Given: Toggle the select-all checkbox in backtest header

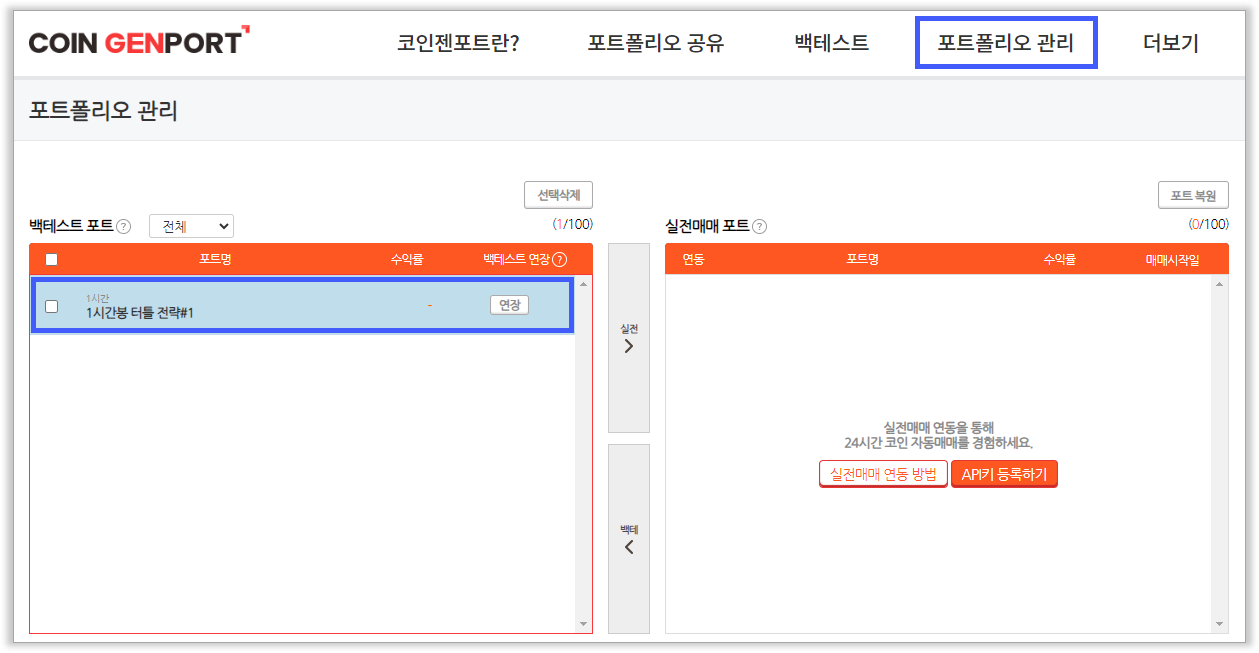Looking at the screenshot, I should [52, 260].
